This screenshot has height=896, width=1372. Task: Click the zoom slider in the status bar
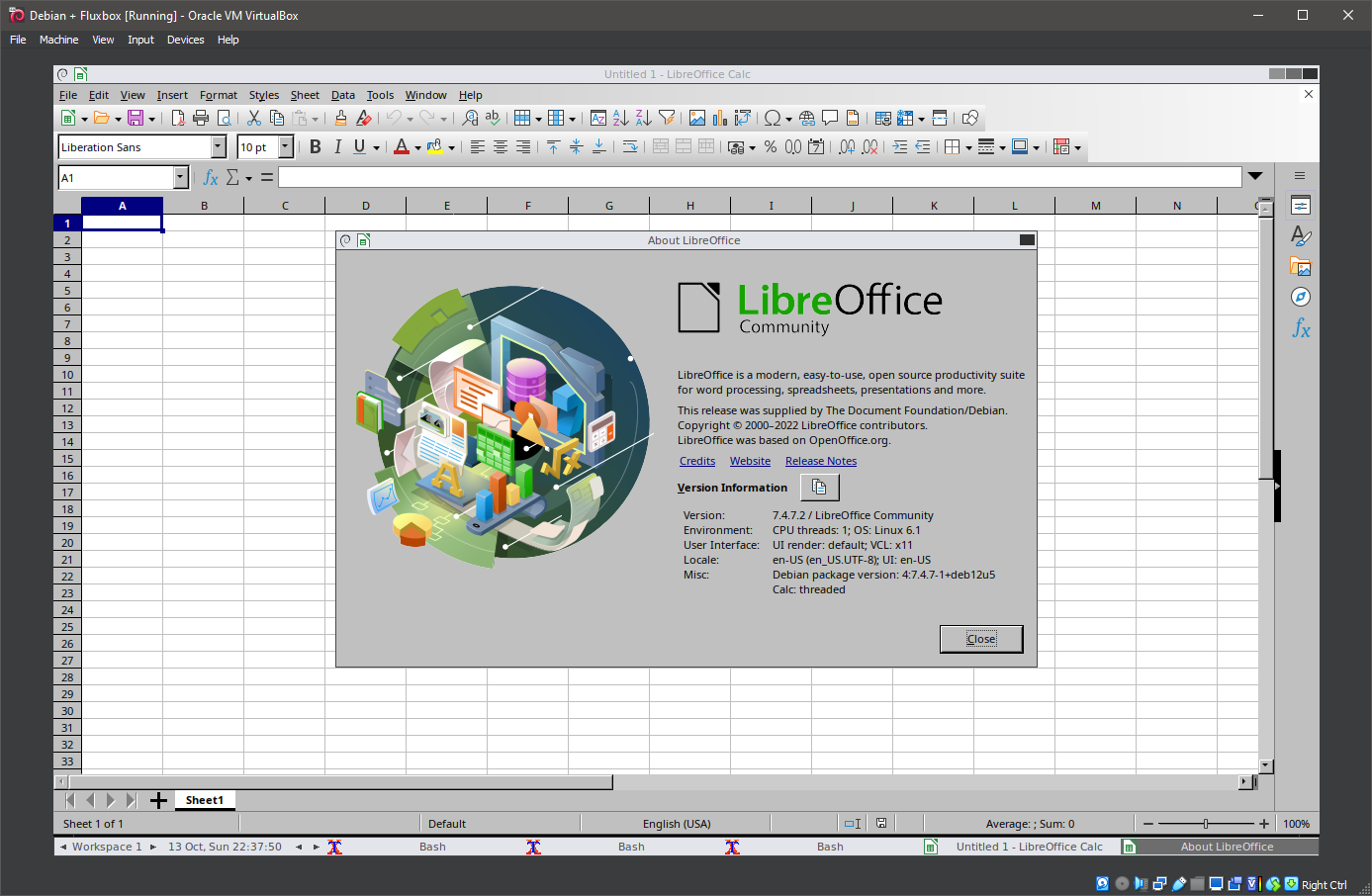pyautogui.click(x=1205, y=823)
